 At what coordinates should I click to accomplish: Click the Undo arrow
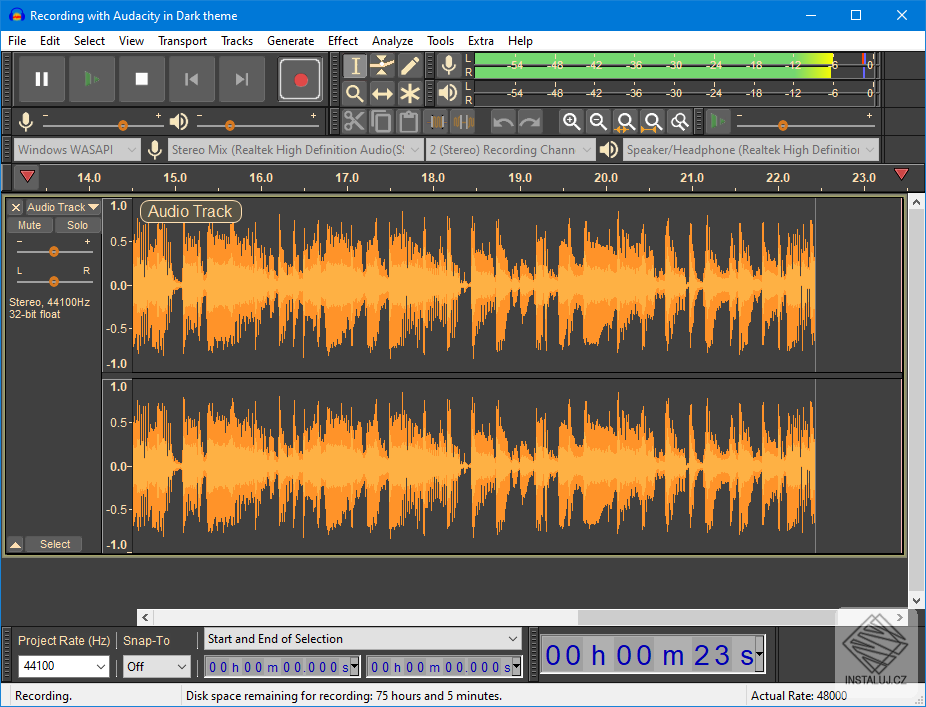click(x=503, y=122)
